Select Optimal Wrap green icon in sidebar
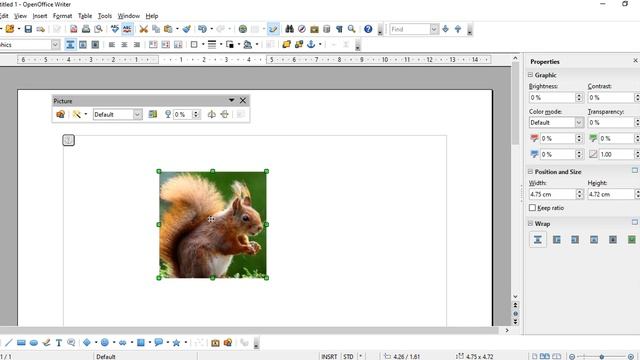The image size is (640, 360). (631, 240)
